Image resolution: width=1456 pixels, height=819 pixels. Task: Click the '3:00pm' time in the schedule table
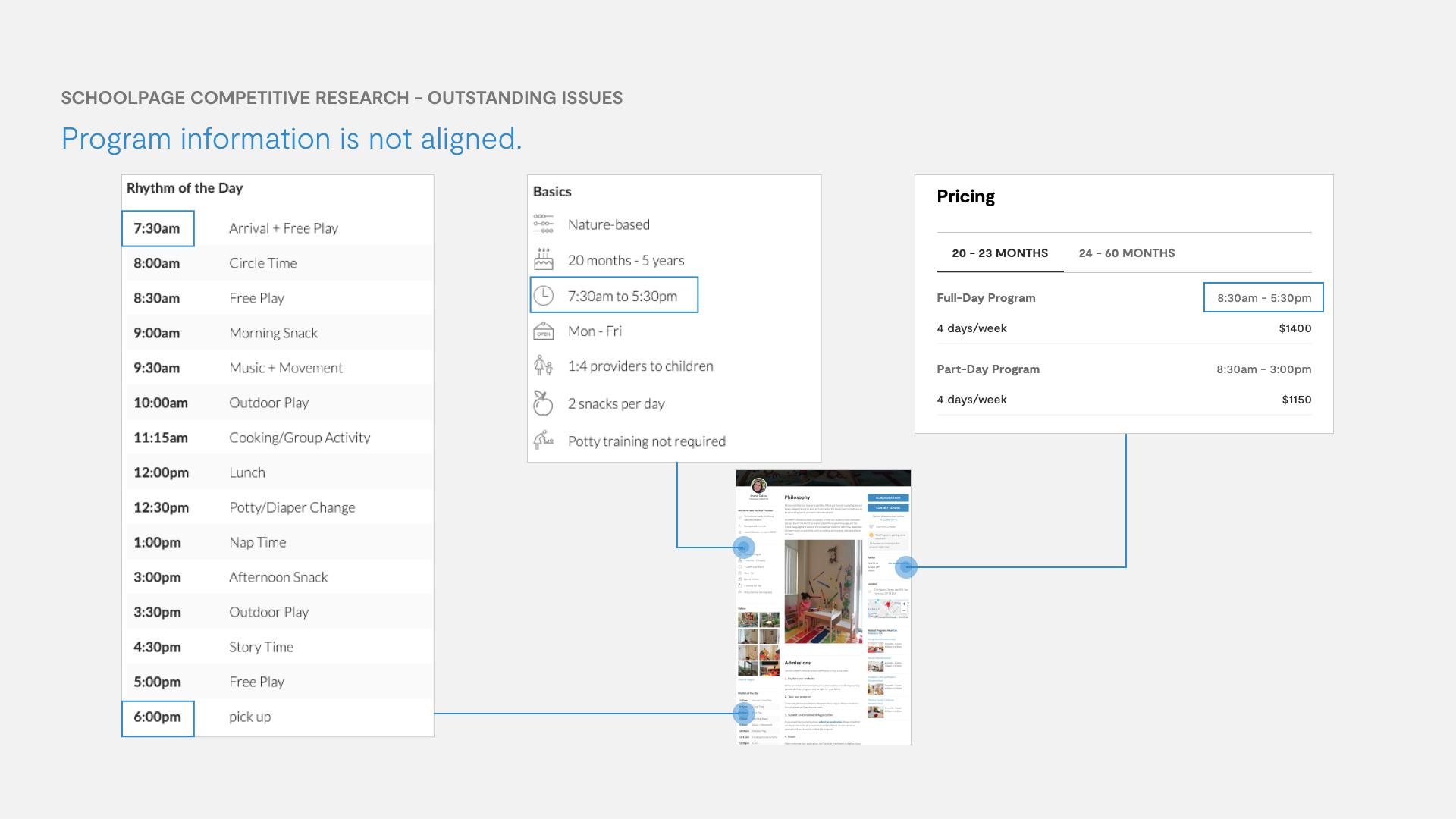[157, 577]
